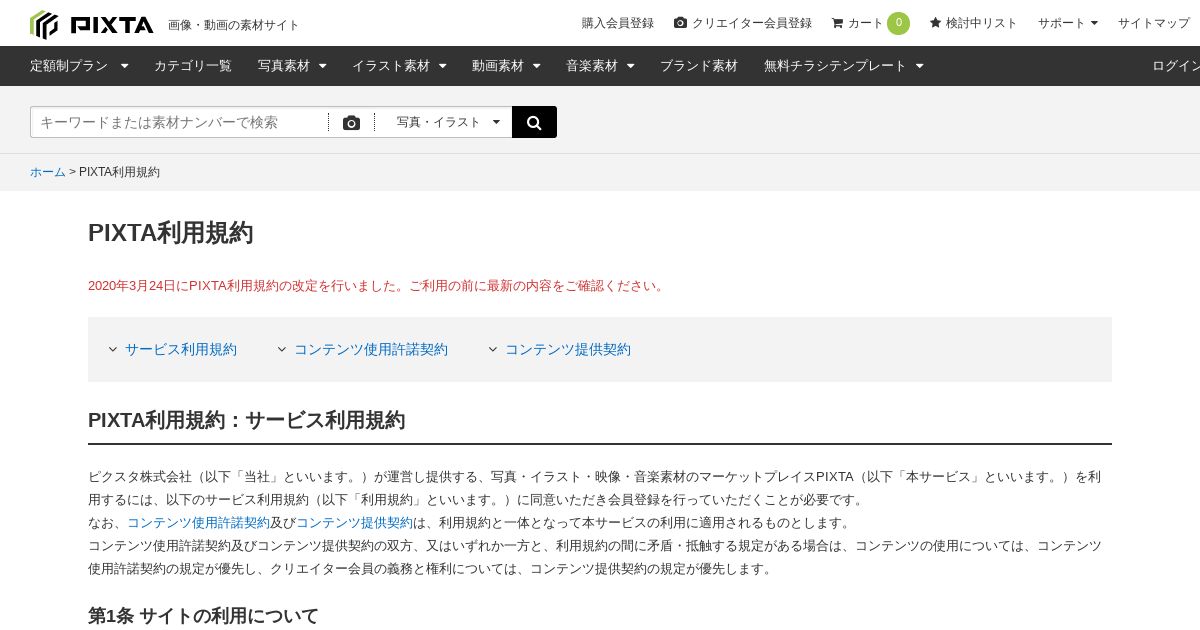
Task: Select カテゴリ一覧 in navigation bar
Action: click(x=193, y=66)
